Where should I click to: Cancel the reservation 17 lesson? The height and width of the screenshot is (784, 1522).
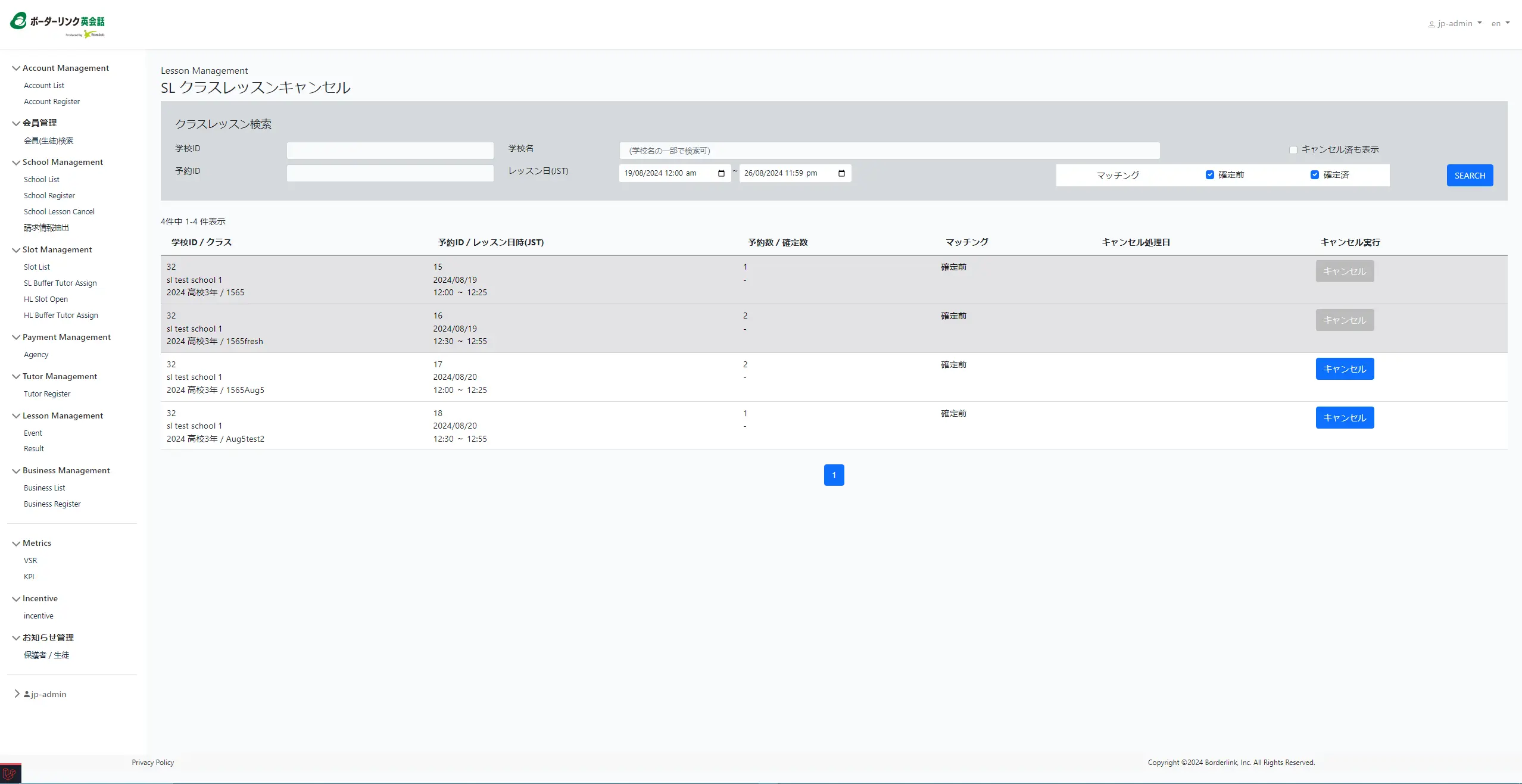[1344, 369]
